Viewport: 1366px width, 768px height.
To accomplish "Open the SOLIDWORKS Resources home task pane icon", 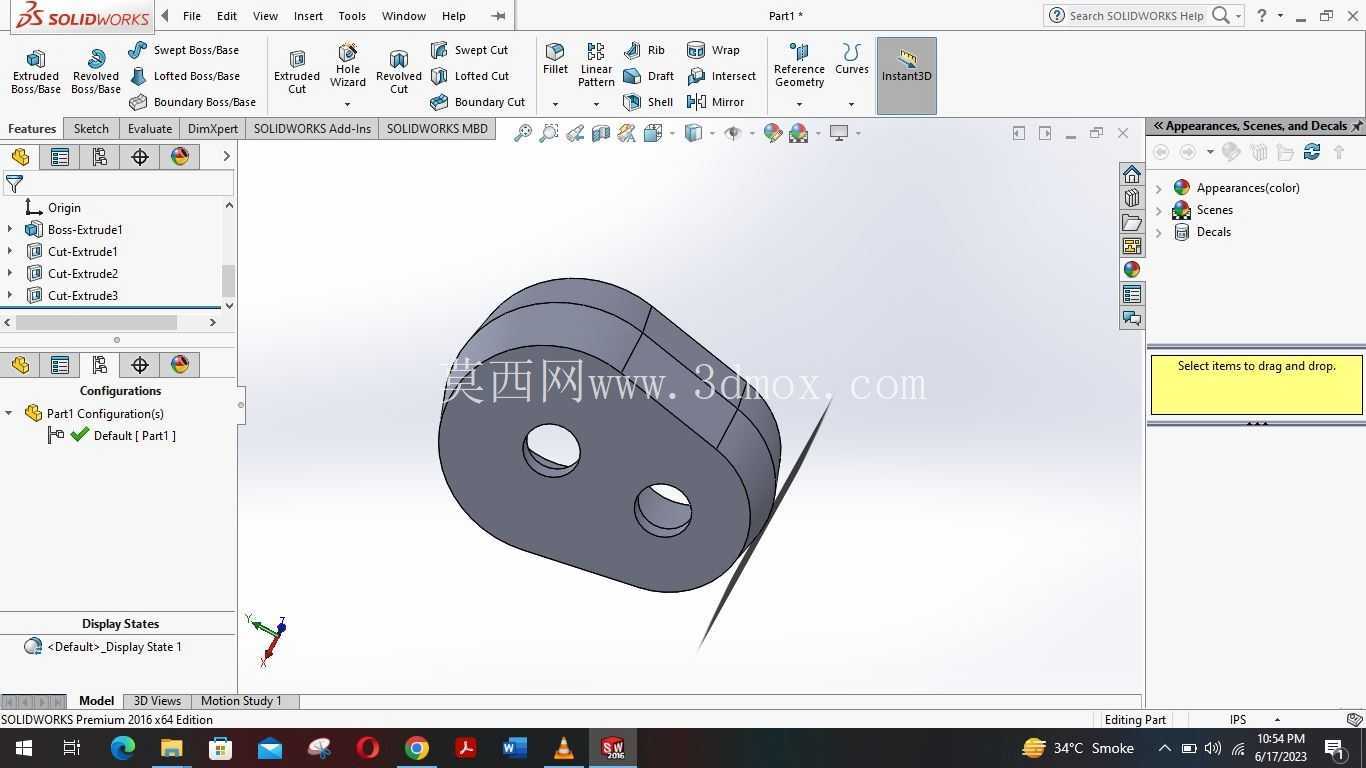I will click(x=1131, y=174).
